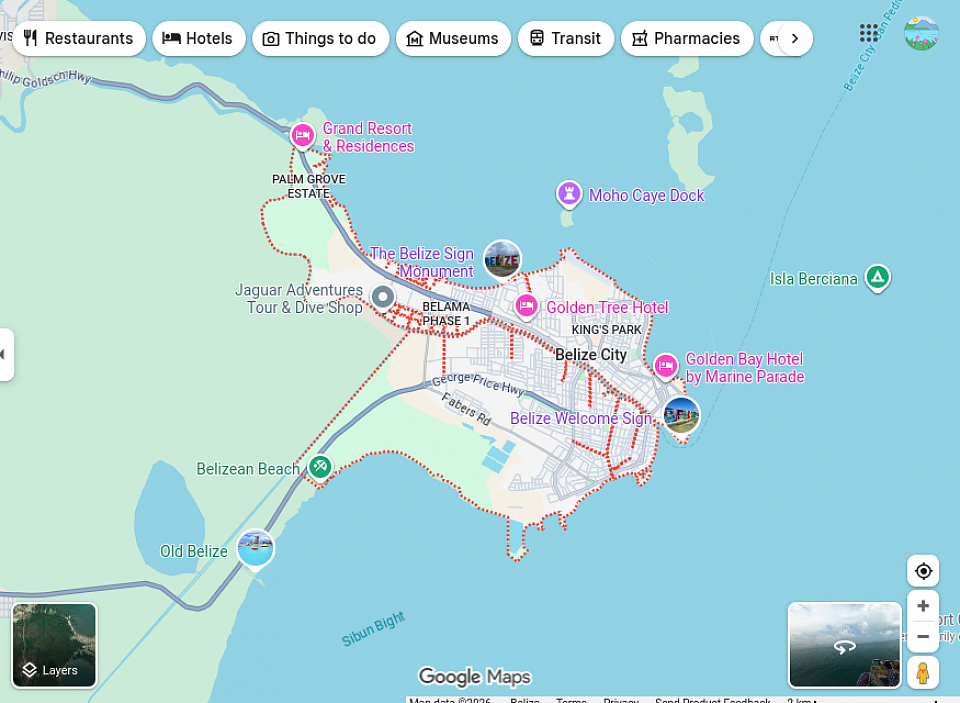Open the Grand Resort & Residences hotel pin

click(303, 136)
